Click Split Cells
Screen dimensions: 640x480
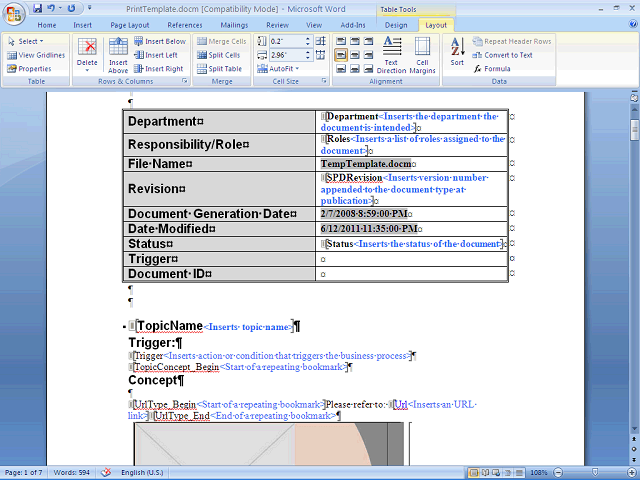click(219, 55)
